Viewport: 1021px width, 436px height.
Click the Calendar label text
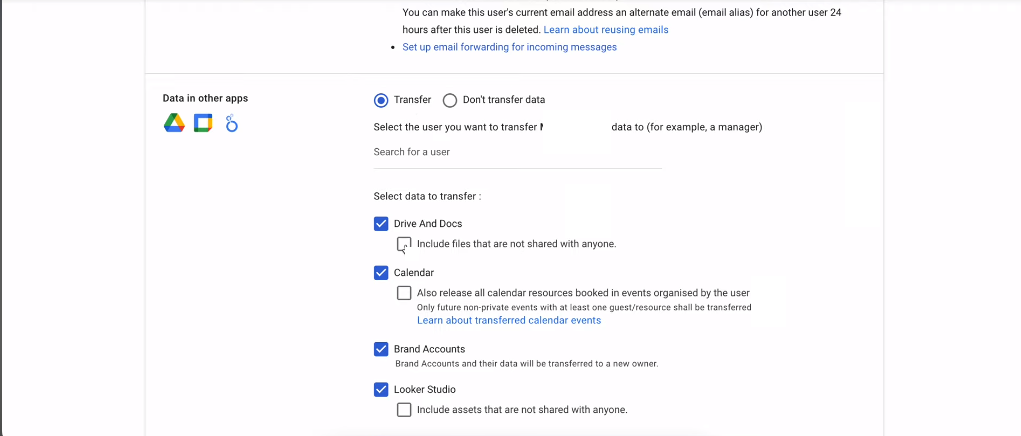tap(413, 273)
